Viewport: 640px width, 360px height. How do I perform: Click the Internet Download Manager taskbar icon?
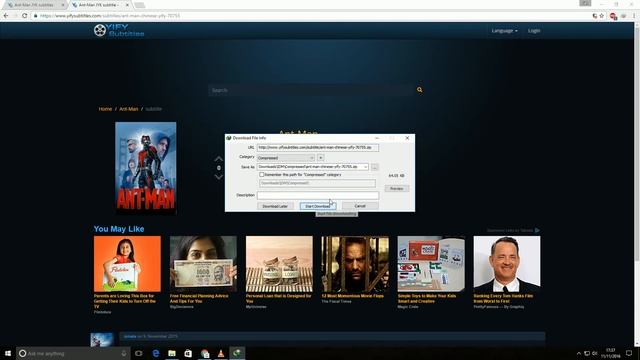point(237,353)
